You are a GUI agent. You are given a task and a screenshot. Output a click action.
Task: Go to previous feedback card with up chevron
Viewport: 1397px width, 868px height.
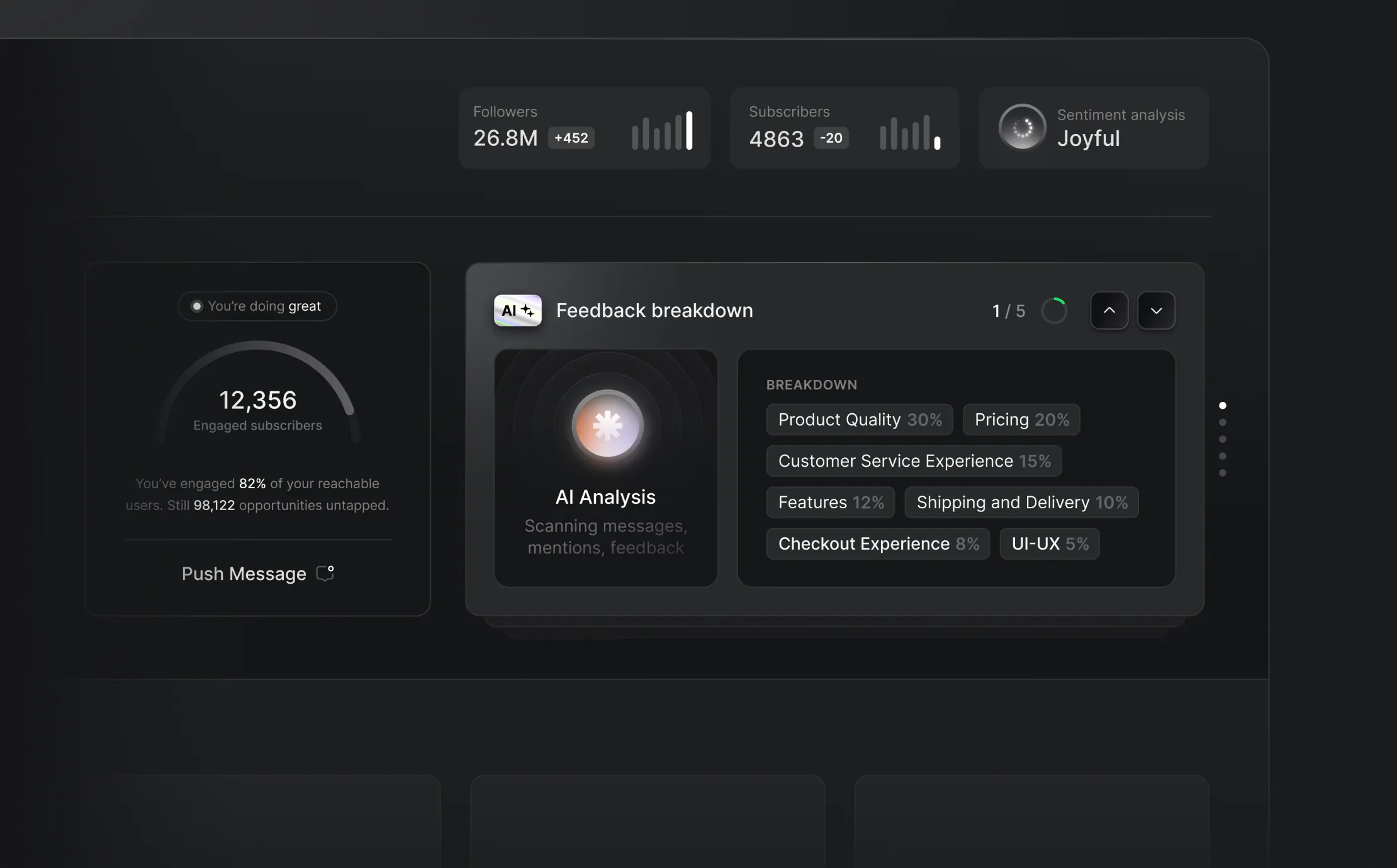pyautogui.click(x=1109, y=311)
